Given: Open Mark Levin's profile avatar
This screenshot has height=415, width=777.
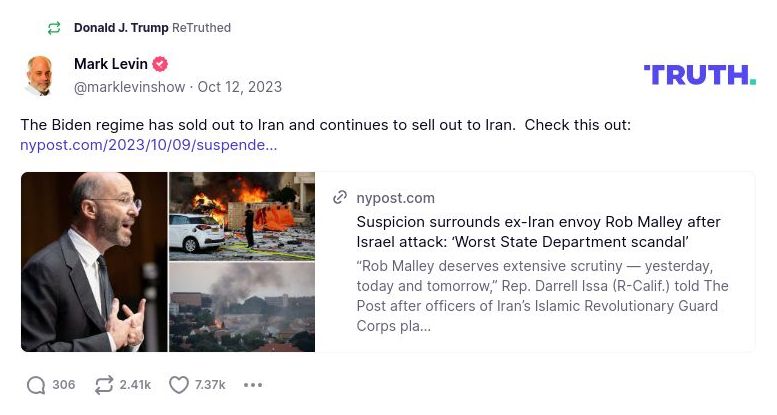Looking at the screenshot, I should click(x=40, y=76).
